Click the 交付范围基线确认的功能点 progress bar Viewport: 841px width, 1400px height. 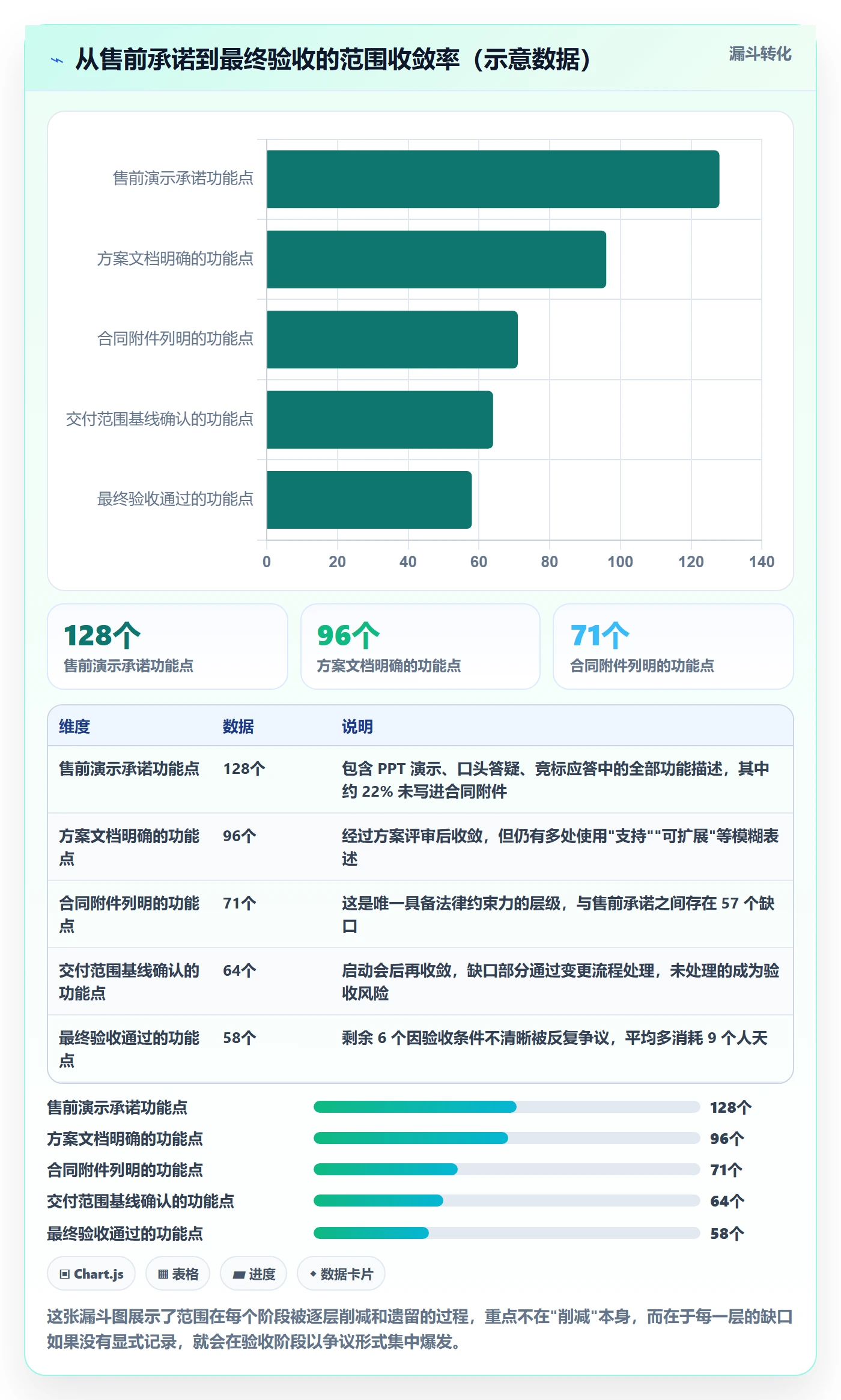coord(507,1201)
